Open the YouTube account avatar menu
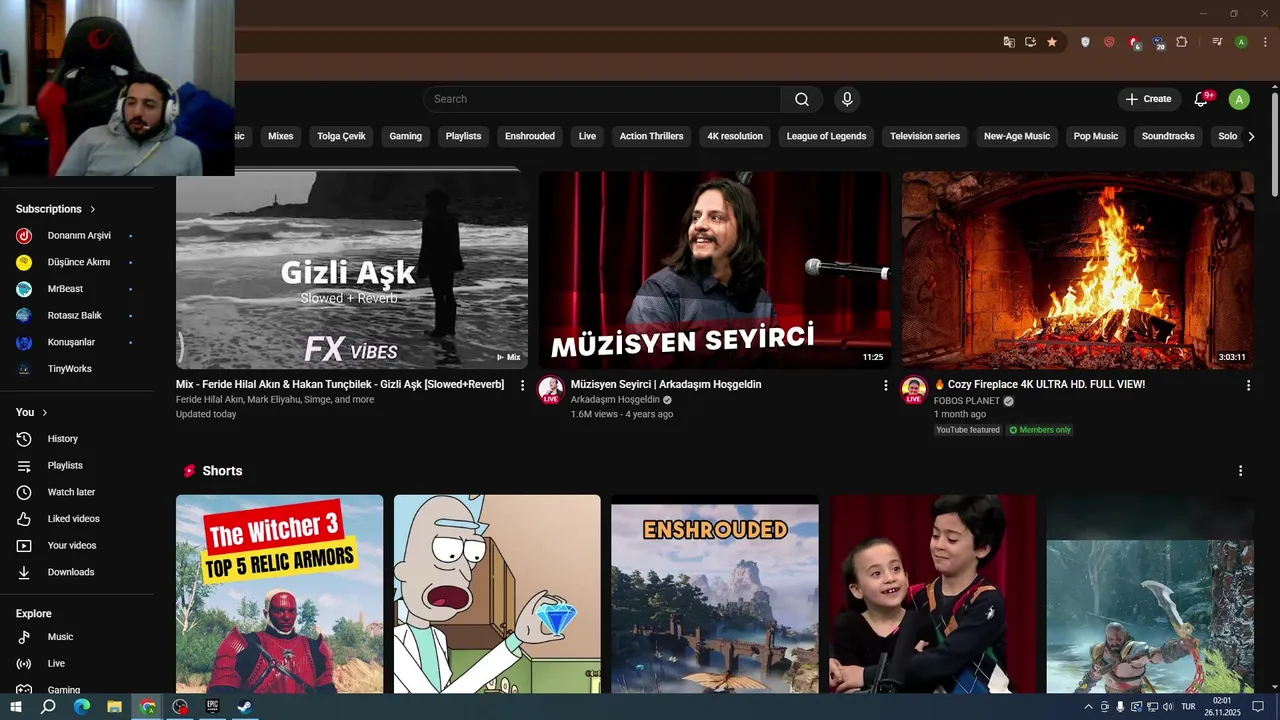1280x720 pixels. point(1239,99)
